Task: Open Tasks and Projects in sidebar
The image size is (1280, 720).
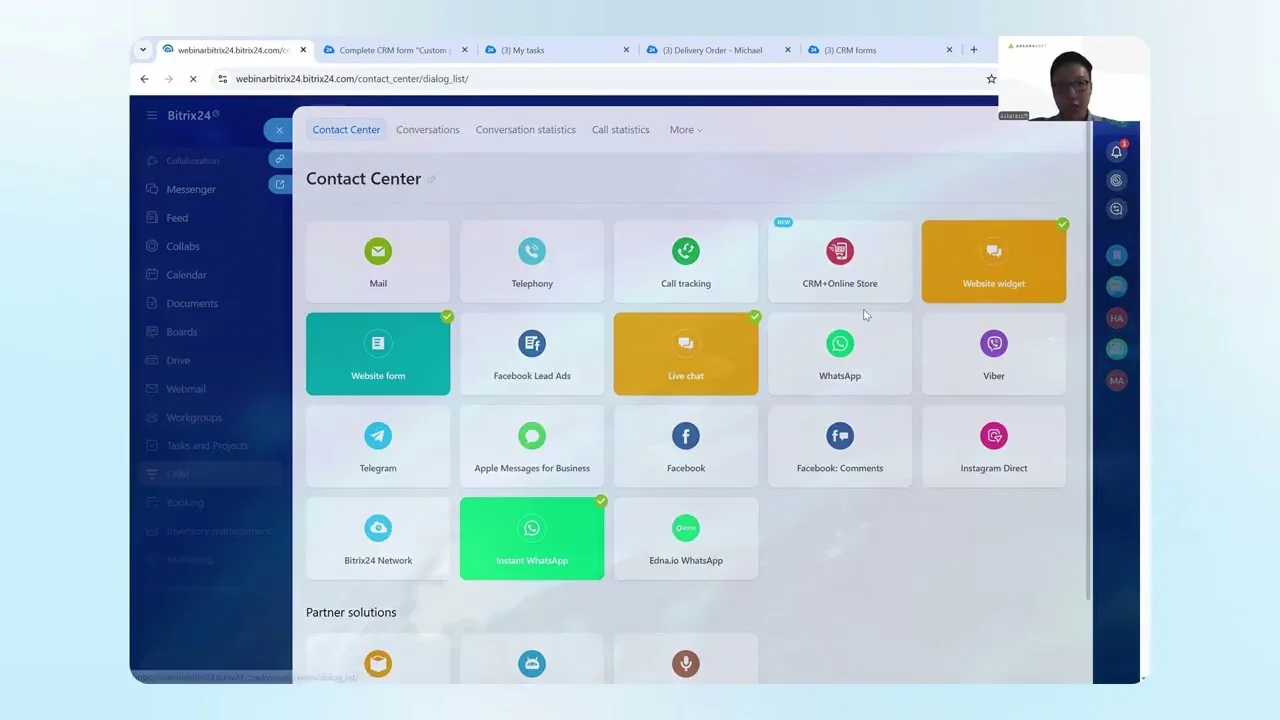Action: coord(207,446)
